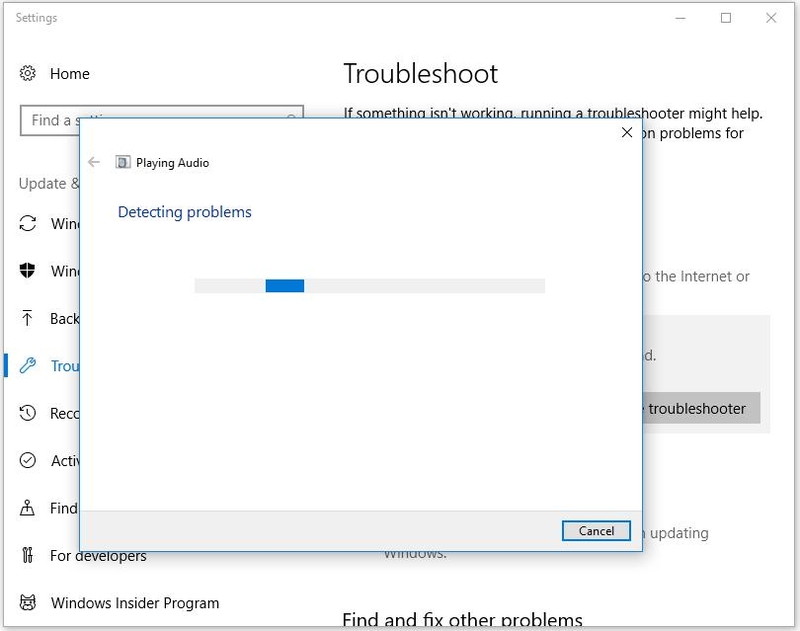800x631 pixels.
Task: Maximize the Settings window
Action: (726, 18)
